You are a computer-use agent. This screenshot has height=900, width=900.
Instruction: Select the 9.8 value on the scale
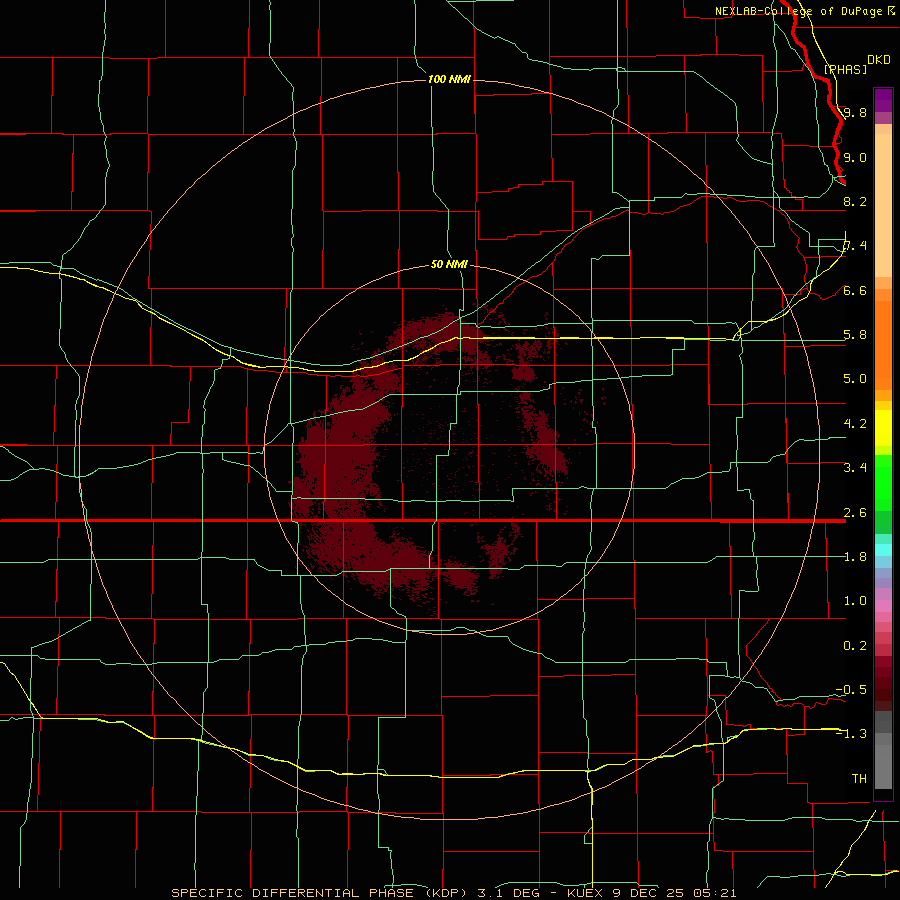click(x=855, y=112)
